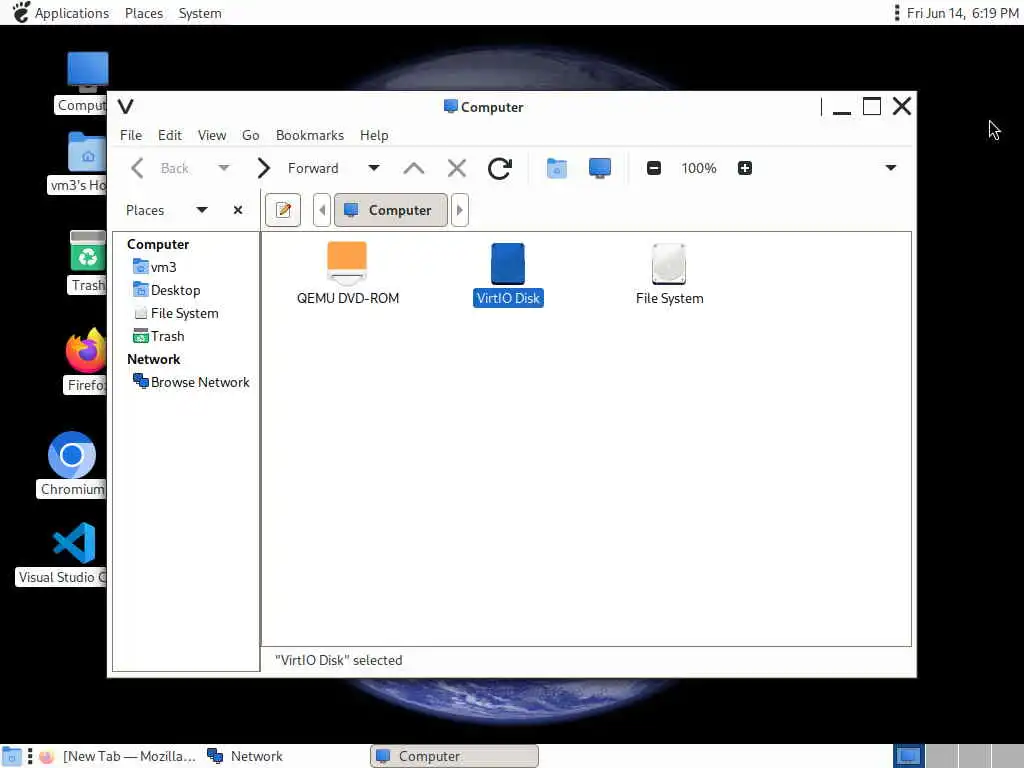
Task: Click the Computer path bar button
Action: 391,210
